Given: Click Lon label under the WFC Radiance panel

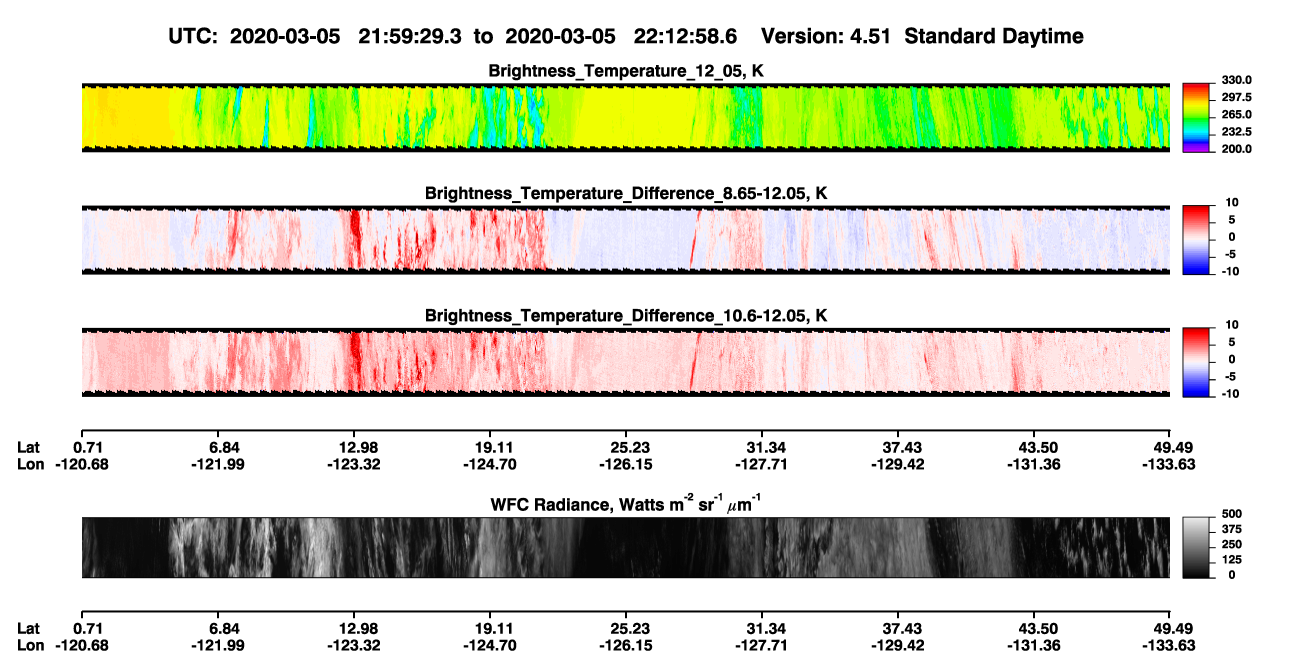Looking at the screenshot, I should (30, 645).
